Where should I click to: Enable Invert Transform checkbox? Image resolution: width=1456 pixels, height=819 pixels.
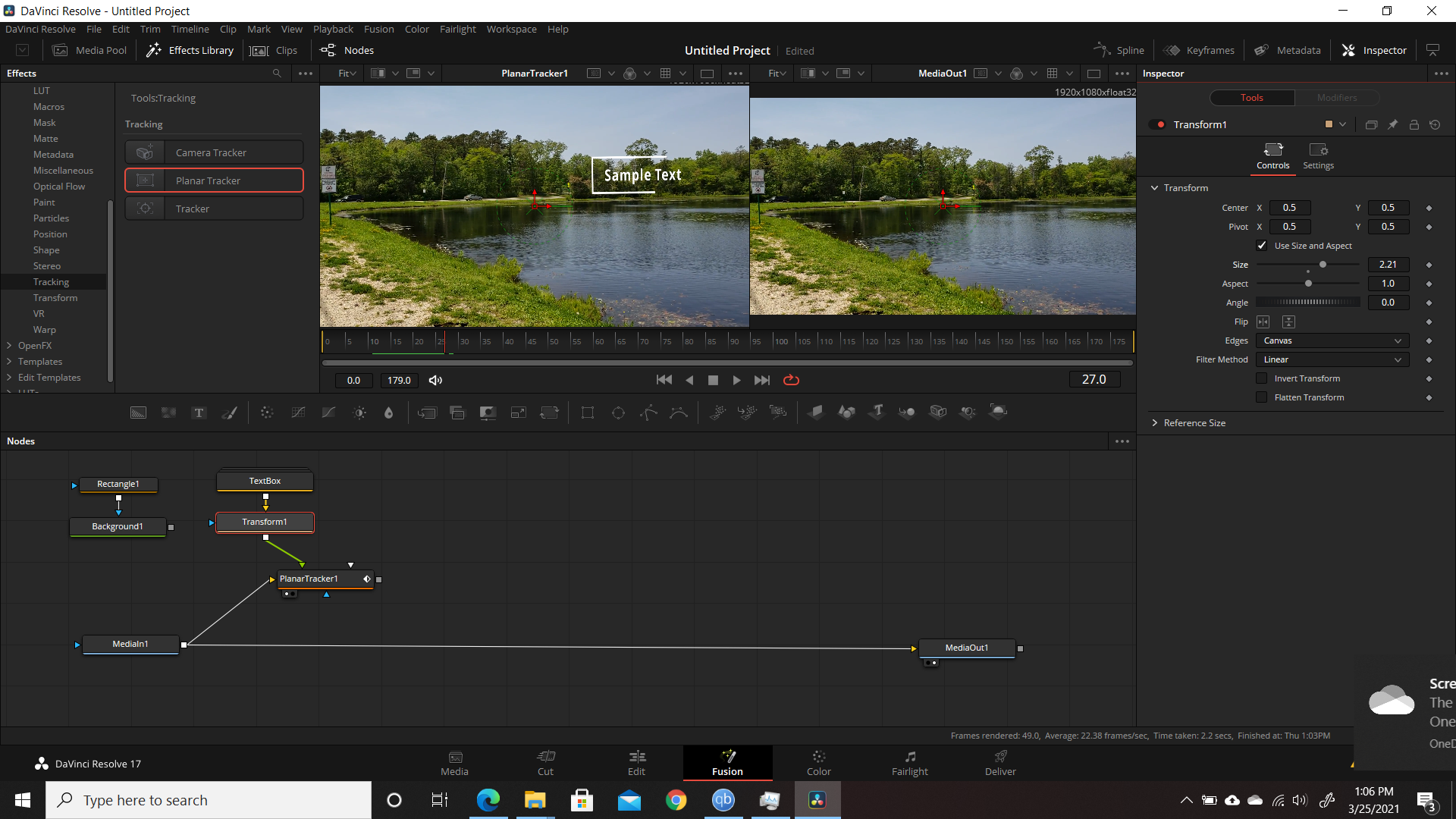coord(1262,378)
